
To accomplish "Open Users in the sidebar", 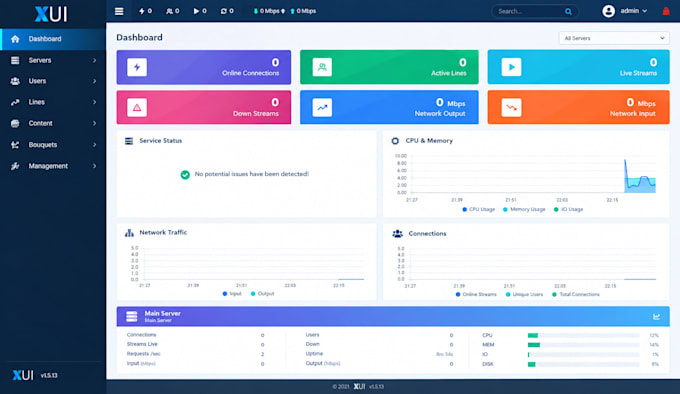I will 53,81.
